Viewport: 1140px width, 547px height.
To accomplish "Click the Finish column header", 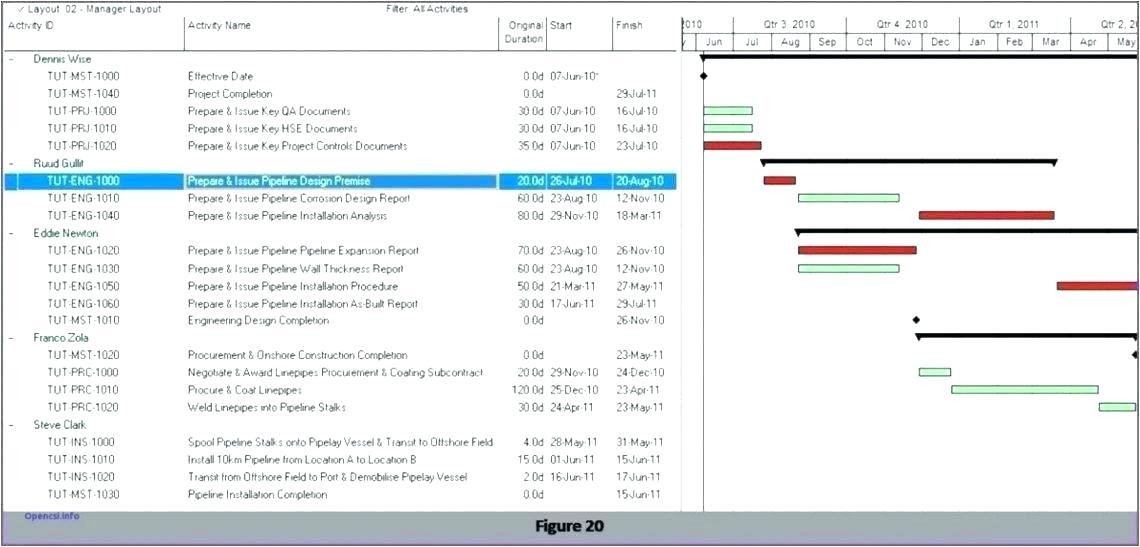I will tap(630, 26).
